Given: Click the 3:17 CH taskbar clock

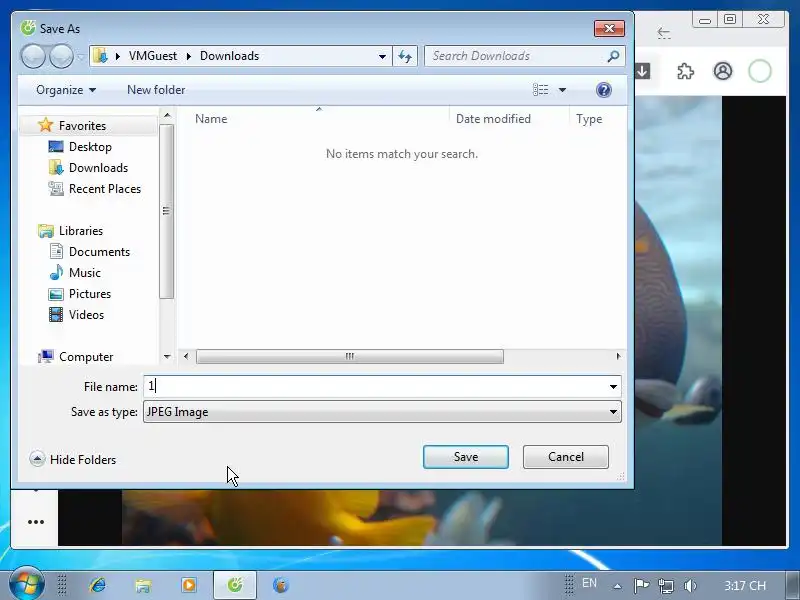Looking at the screenshot, I should pos(744,585).
